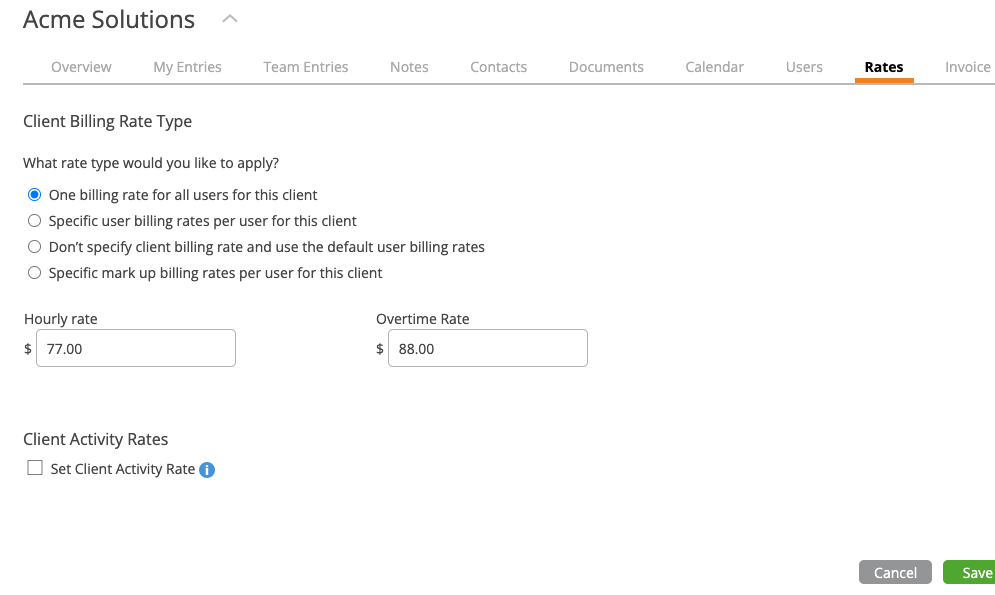Screen dimensions: 995x595
Task: Collapse the Acme Solutions header chevron
Action: point(230,19)
